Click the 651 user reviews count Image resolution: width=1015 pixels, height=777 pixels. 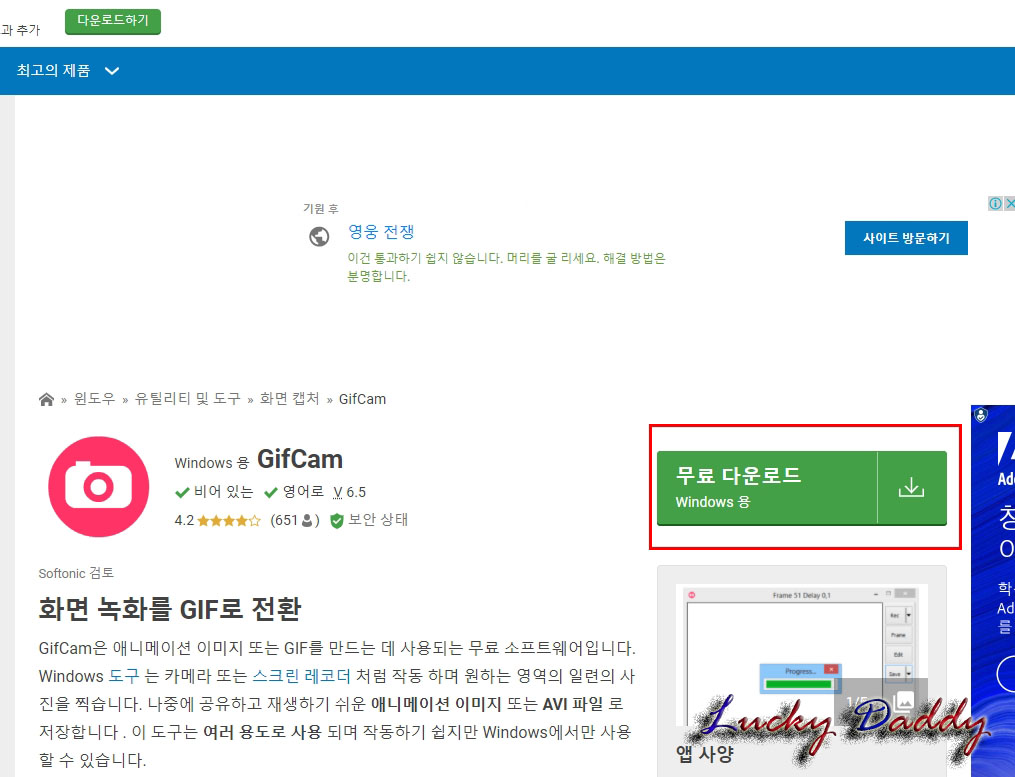click(x=295, y=521)
